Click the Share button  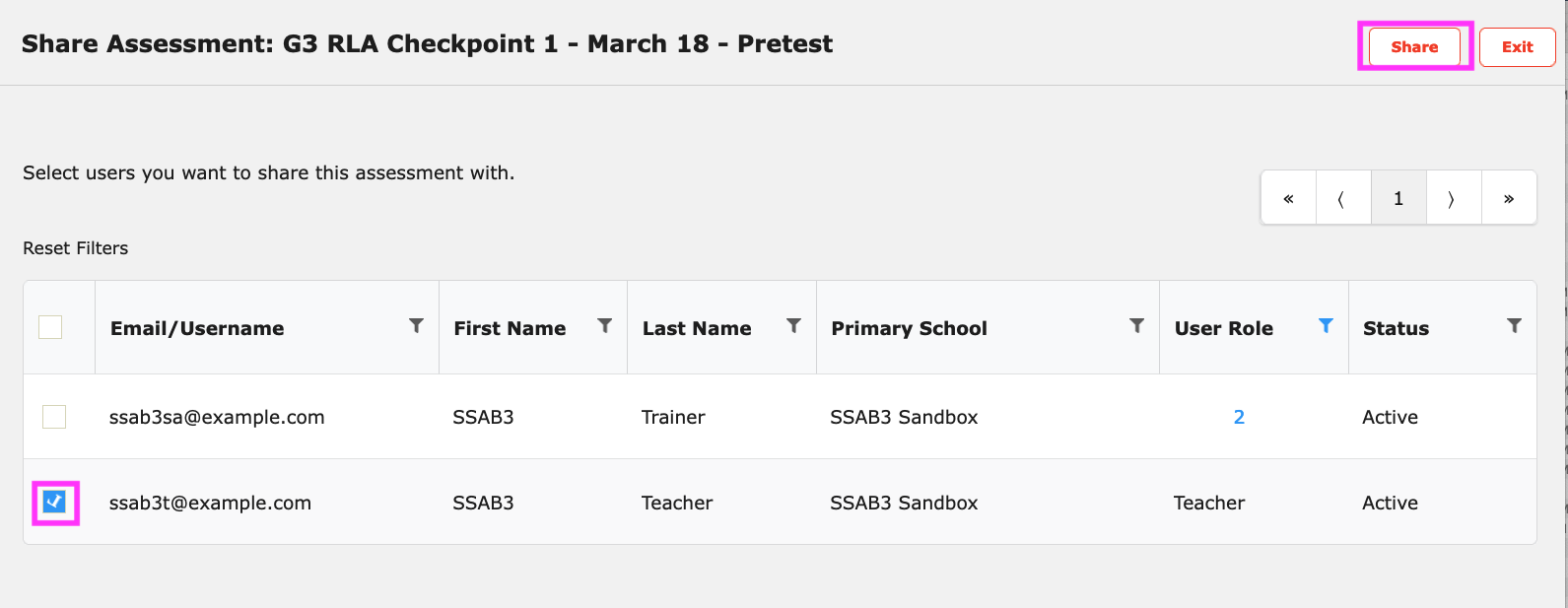pyautogui.click(x=1414, y=46)
